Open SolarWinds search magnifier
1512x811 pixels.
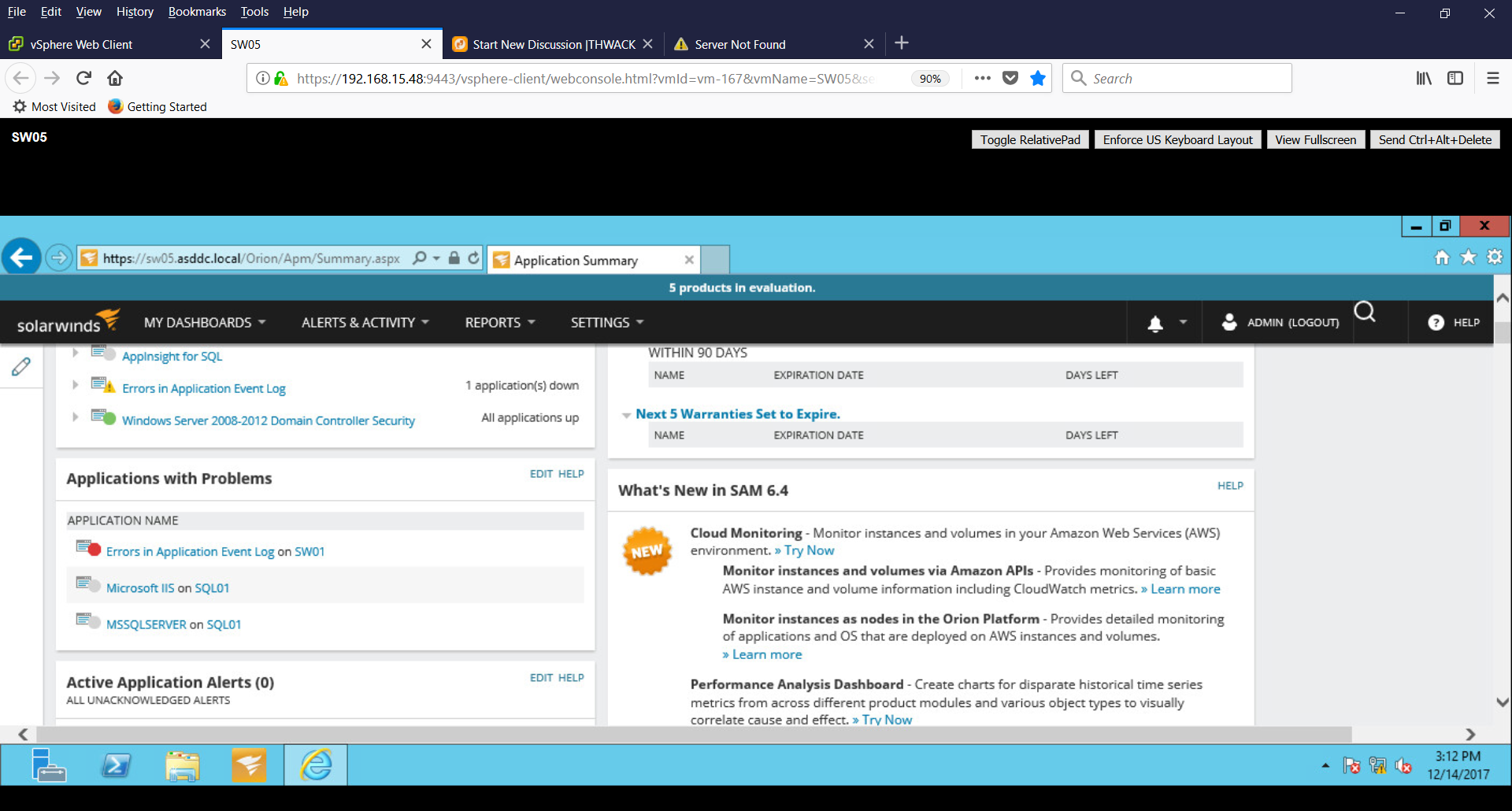(x=1365, y=313)
